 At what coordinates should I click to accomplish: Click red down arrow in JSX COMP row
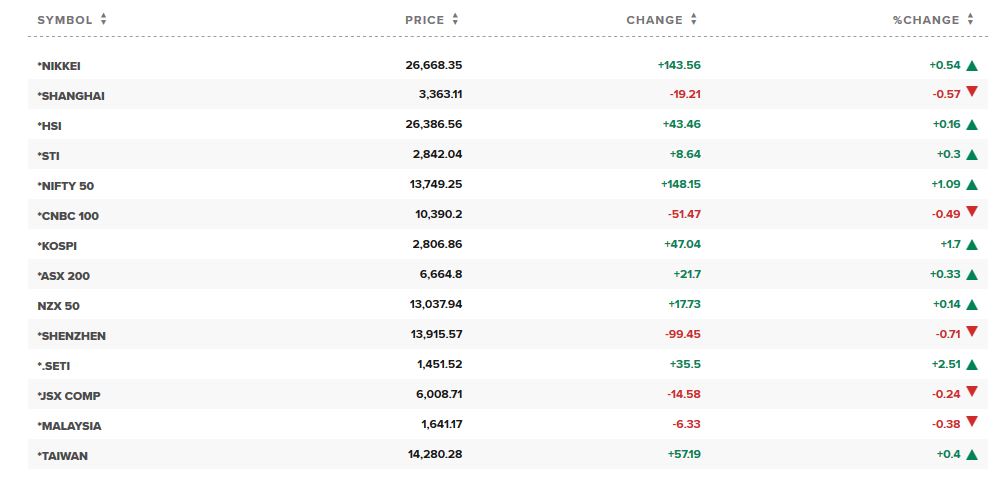tap(972, 391)
